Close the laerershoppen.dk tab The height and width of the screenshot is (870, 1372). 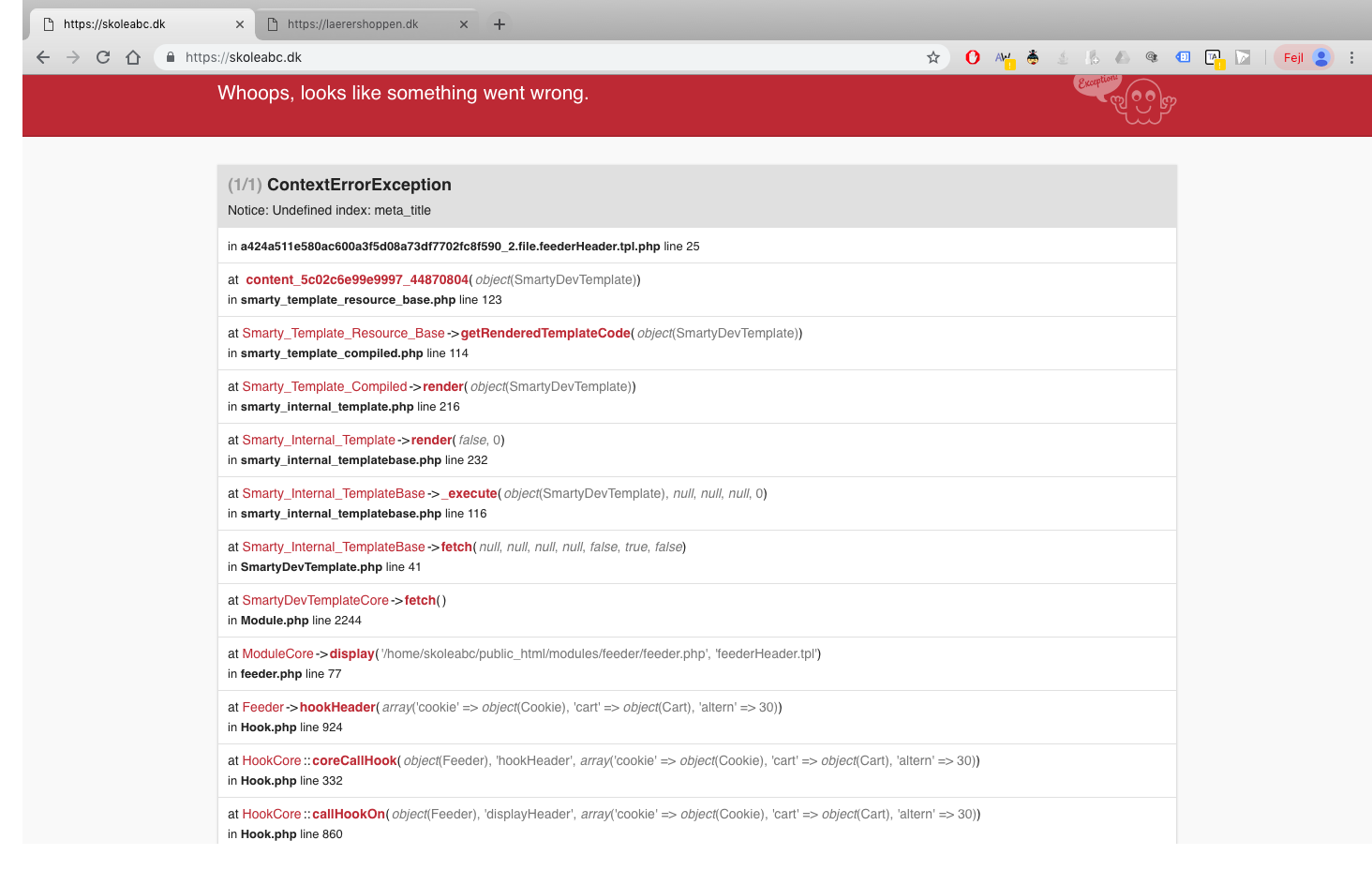(464, 24)
